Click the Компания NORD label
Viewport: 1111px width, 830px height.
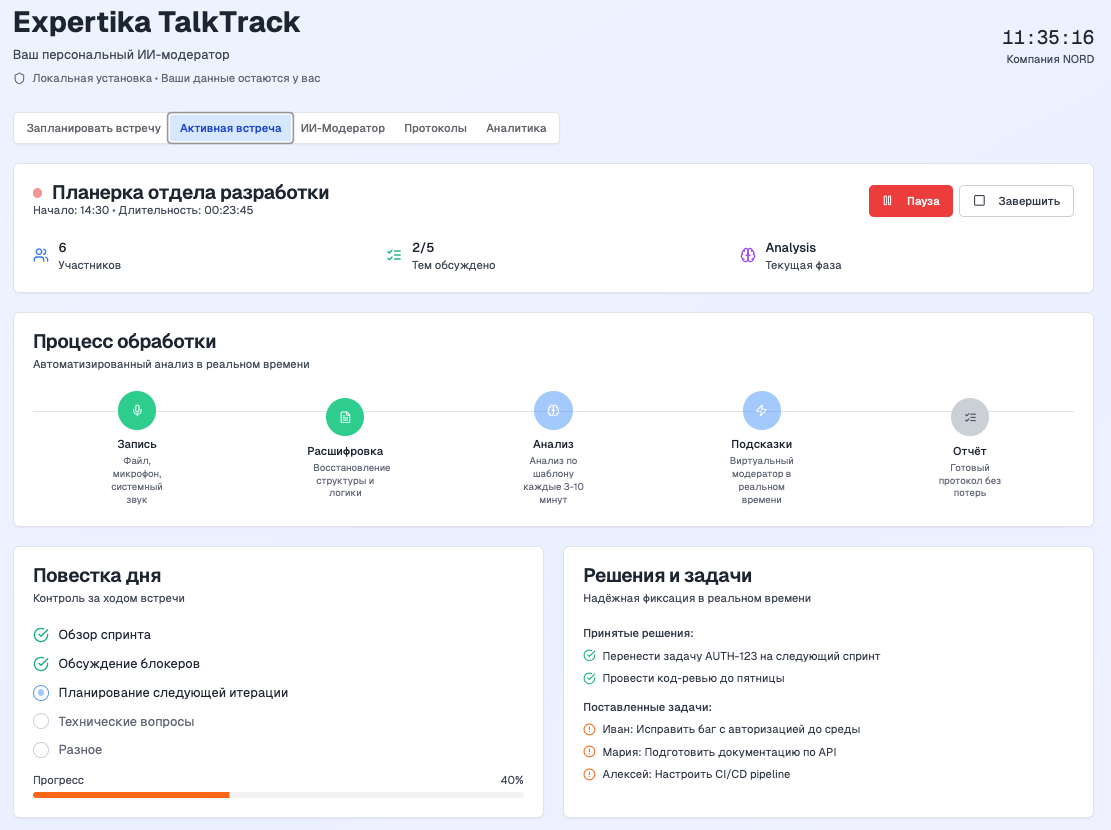pyautogui.click(x=1050, y=60)
